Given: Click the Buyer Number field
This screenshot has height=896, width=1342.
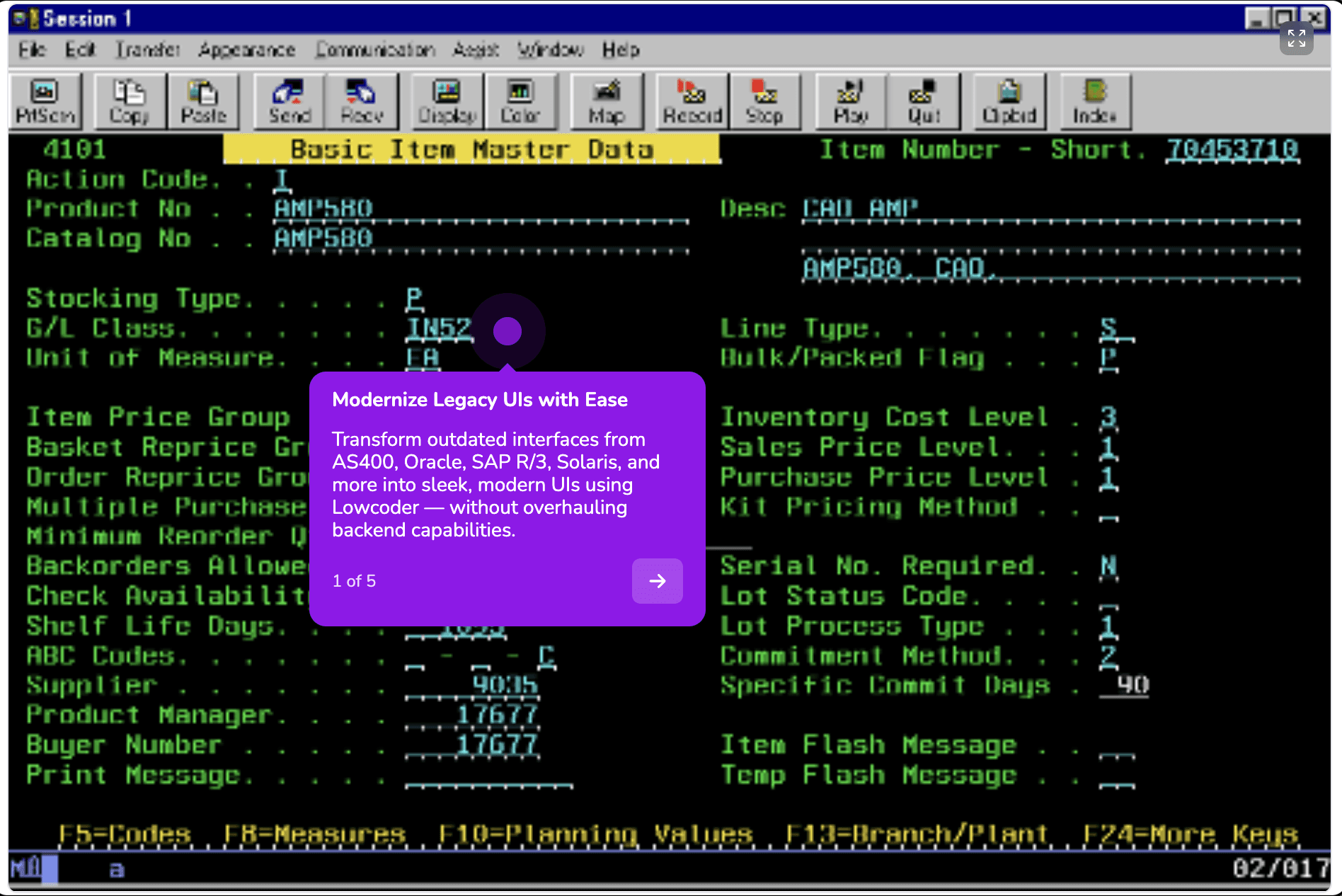Looking at the screenshot, I should (x=472, y=745).
